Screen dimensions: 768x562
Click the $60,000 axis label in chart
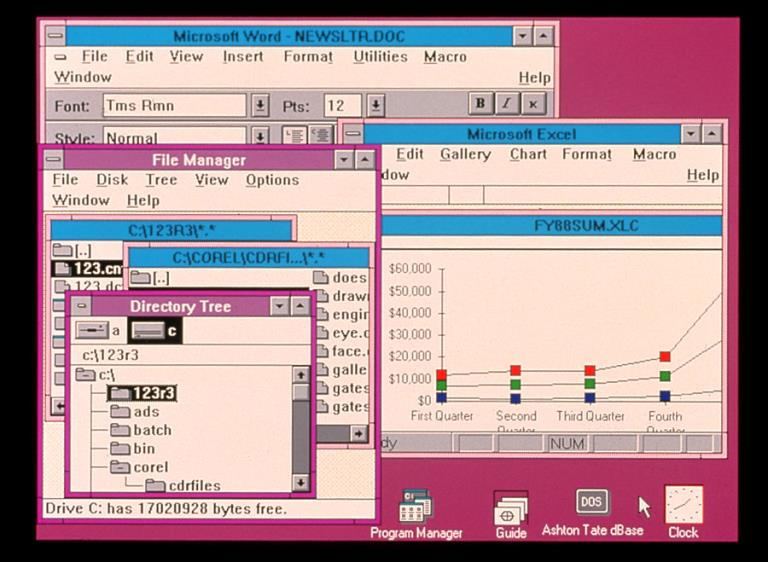click(x=410, y=268)
